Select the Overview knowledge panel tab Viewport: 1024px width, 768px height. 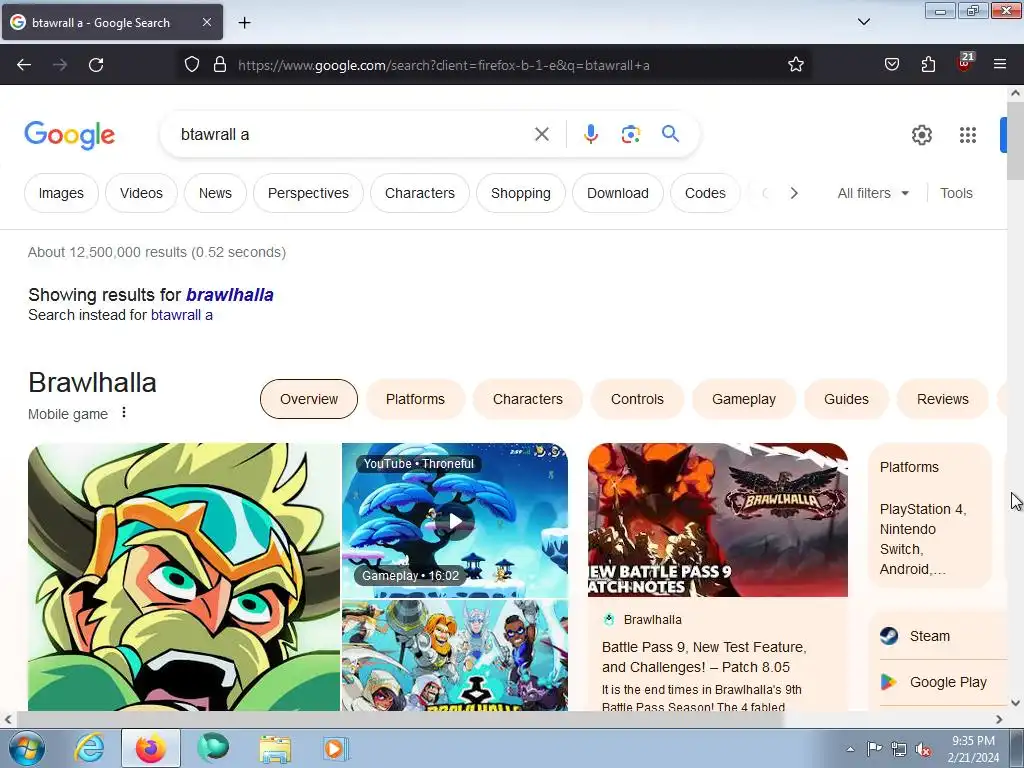tap(309, 399)
